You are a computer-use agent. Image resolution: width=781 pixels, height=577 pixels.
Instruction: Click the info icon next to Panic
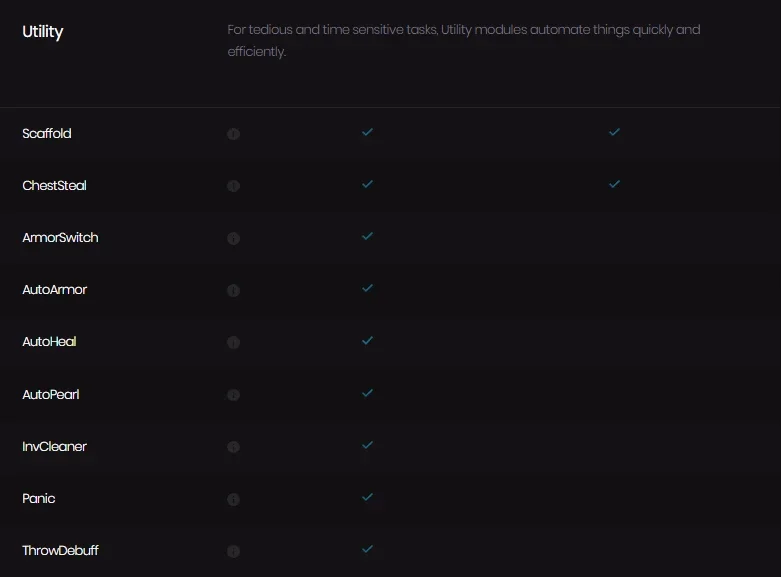pos(233,499)
